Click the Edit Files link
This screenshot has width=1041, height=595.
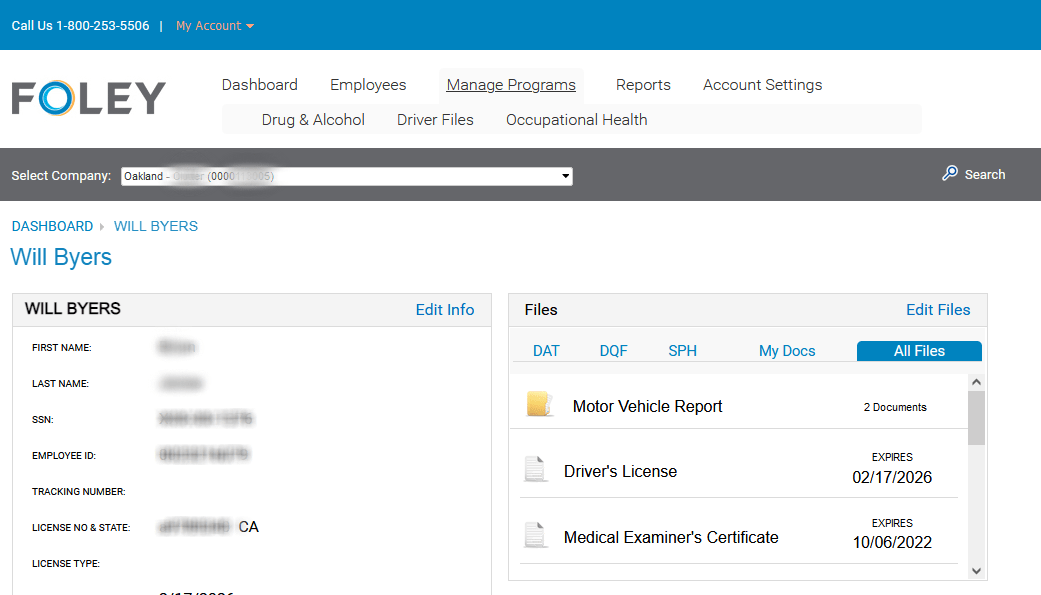937,310
